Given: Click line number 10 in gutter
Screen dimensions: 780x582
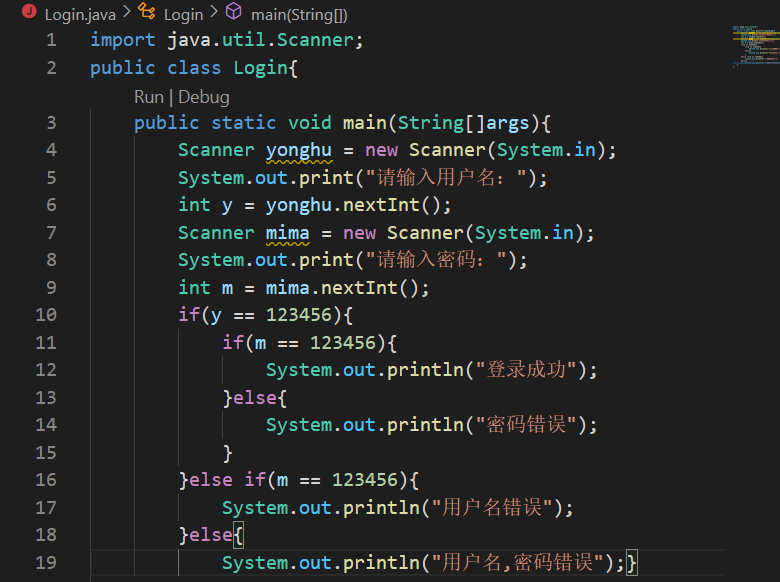Looking at the screenshot, I should [46, 315].
